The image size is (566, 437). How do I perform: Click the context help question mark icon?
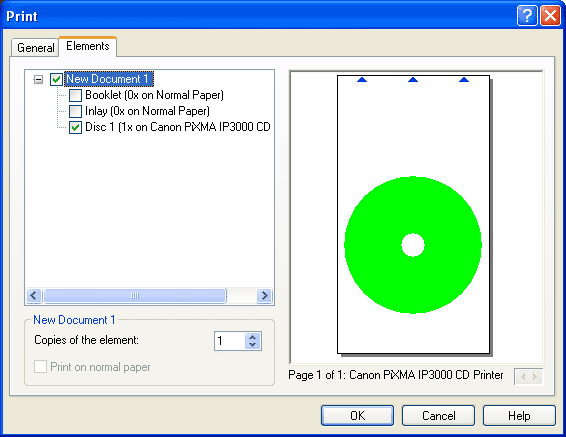[527, 16]
